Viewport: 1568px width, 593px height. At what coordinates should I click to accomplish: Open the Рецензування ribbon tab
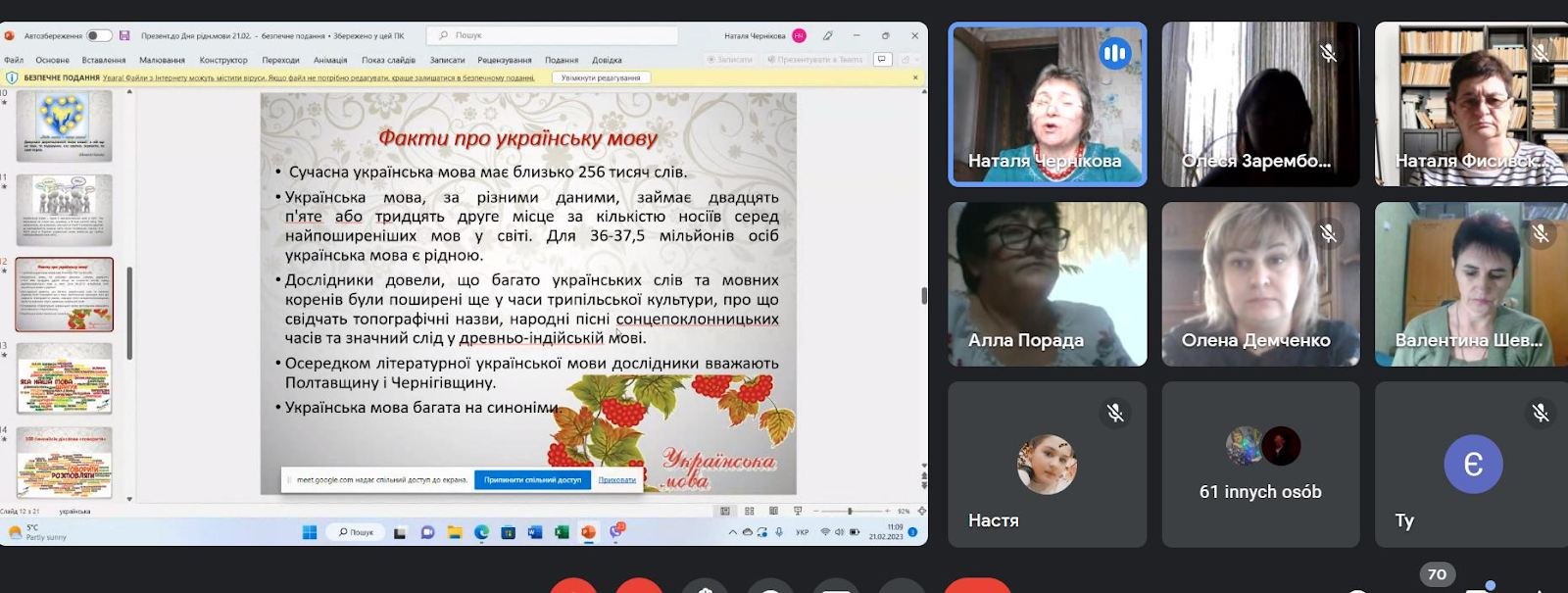point(505,60)
